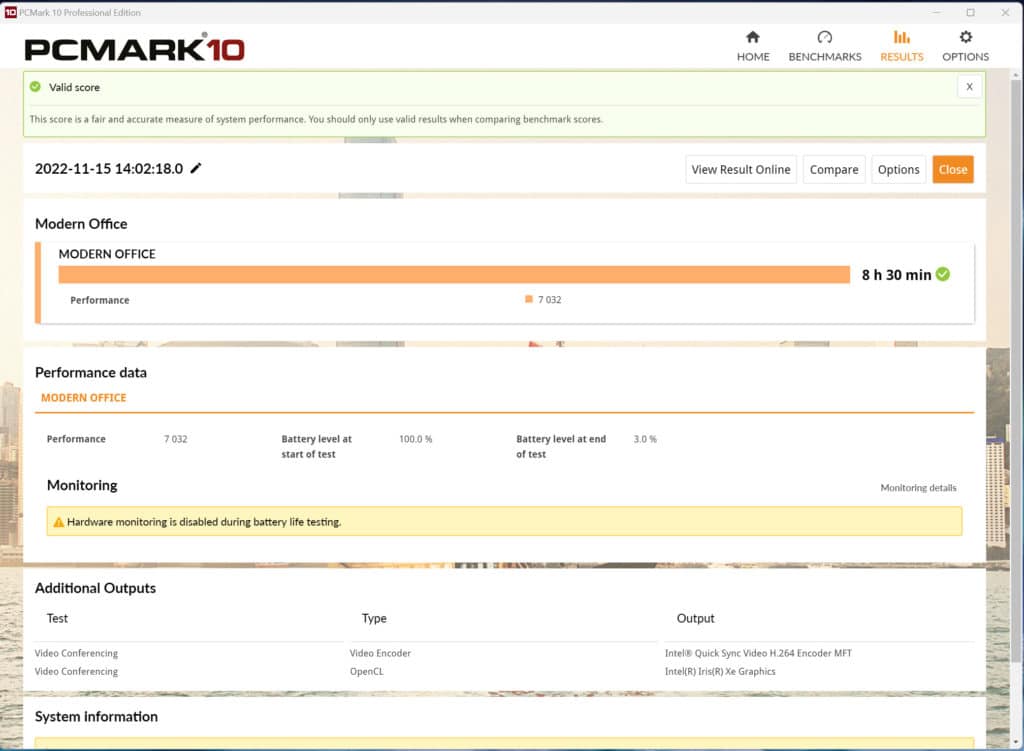Close the result with the orange Close button
The height and width of the screenshot is (751, 1024).
[953, 170]
